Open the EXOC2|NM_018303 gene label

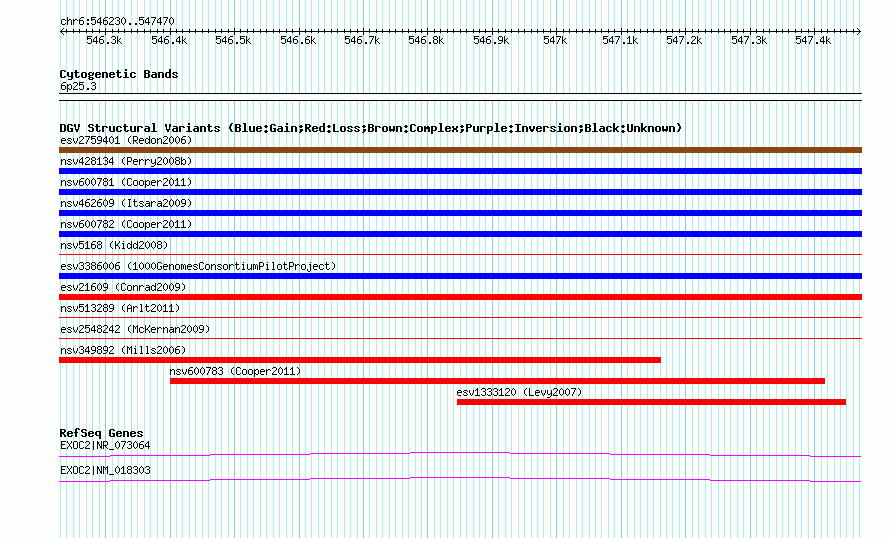click(x=105, y=470)
